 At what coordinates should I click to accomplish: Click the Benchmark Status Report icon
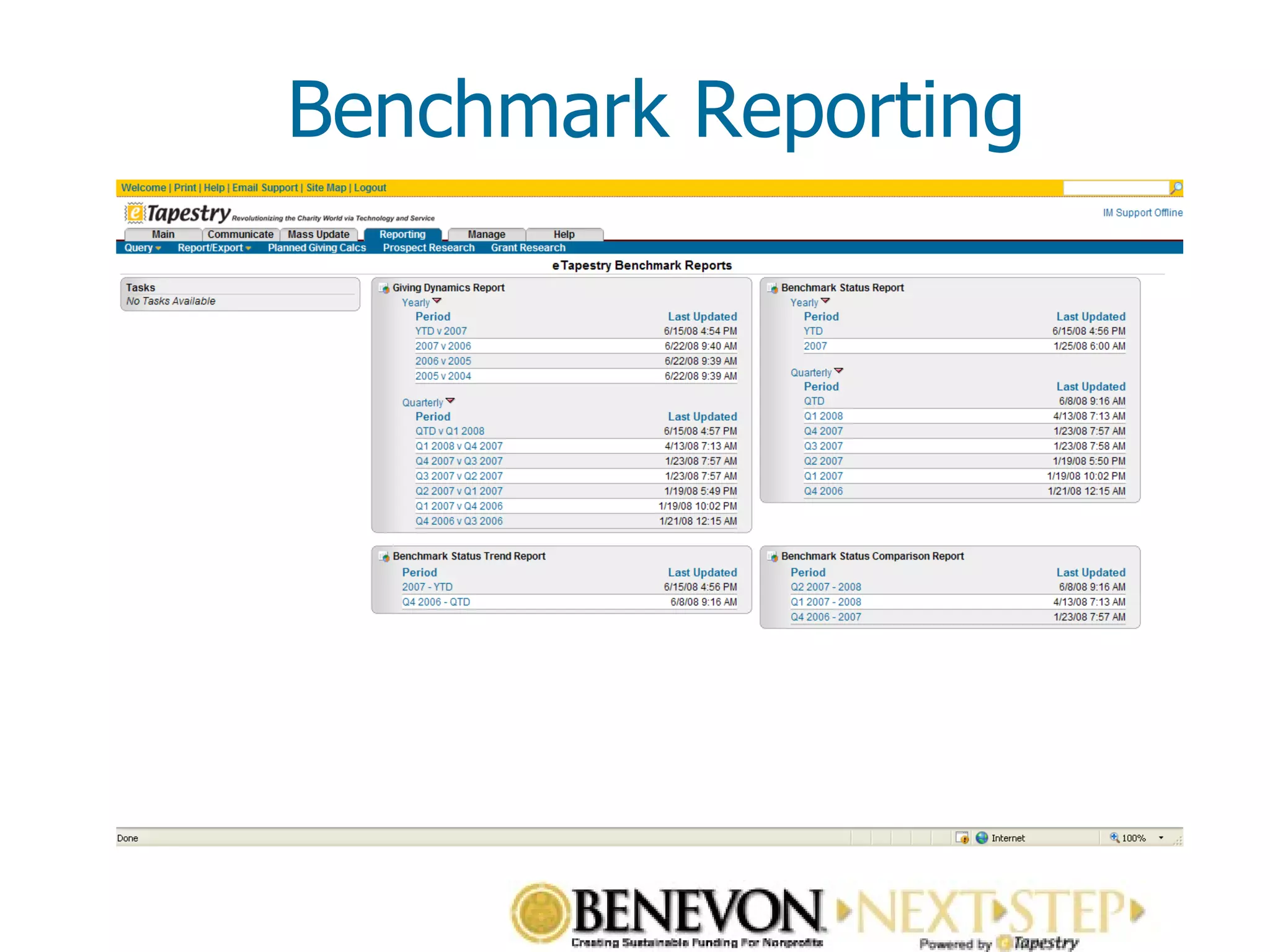[x=773, y=288]
